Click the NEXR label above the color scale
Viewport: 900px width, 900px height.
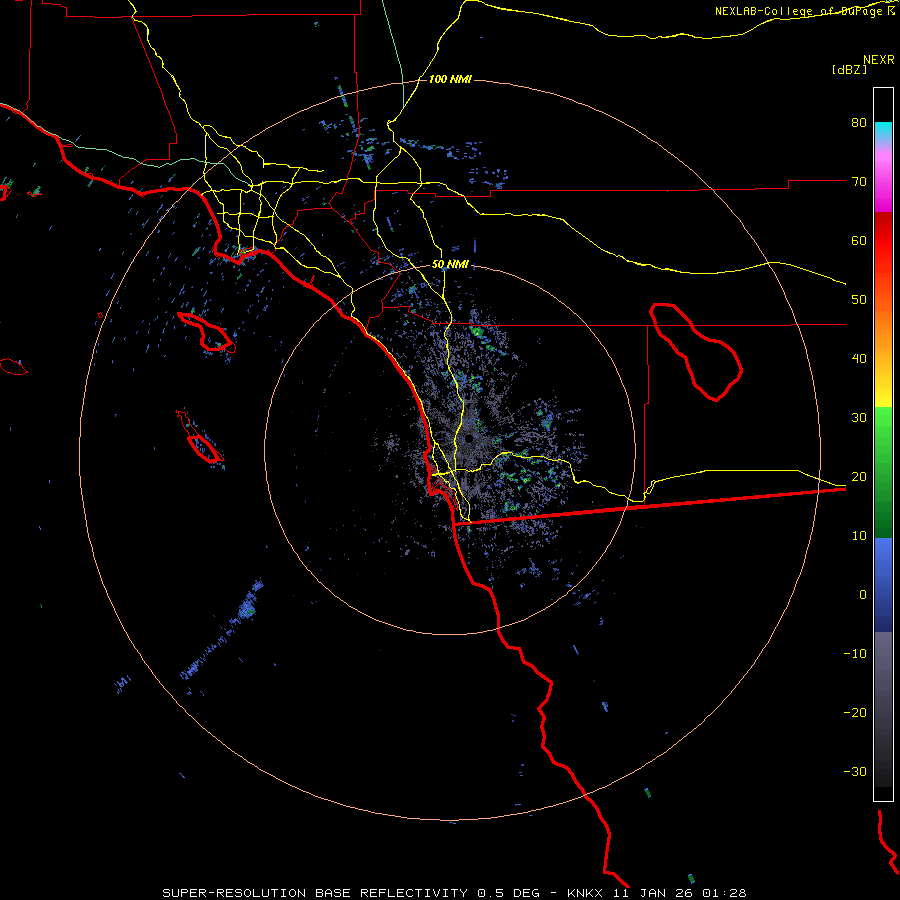[879, 60]
